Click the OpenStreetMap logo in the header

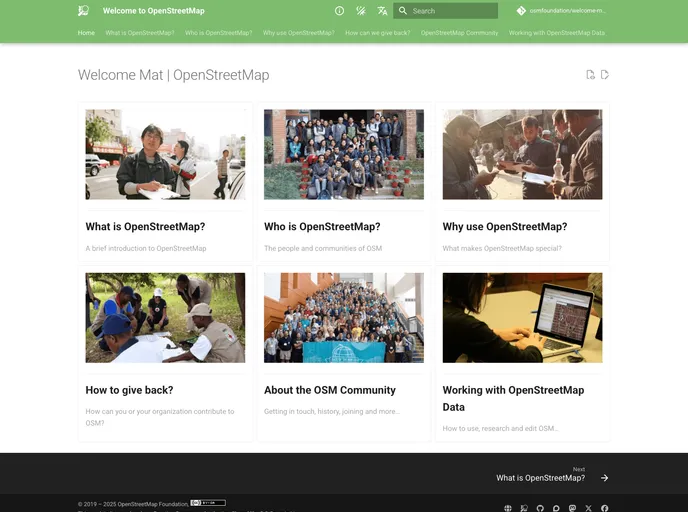83,11
